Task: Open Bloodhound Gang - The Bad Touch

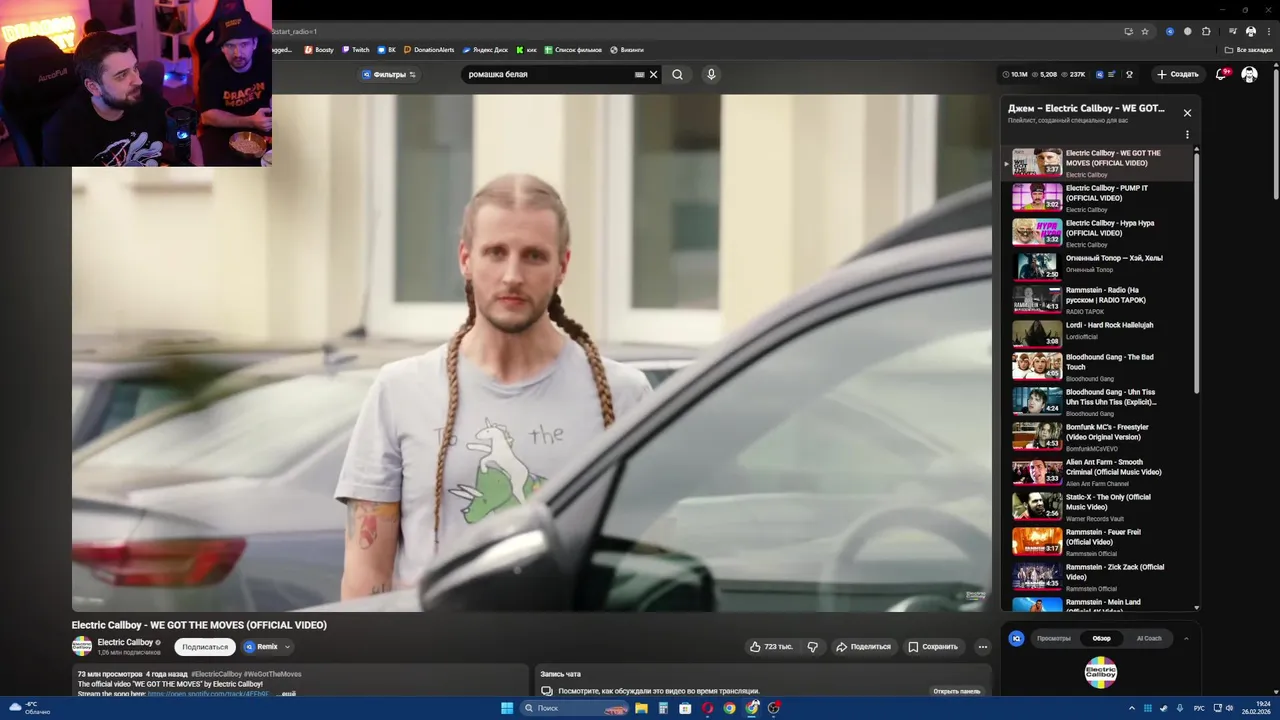Action: pyautogui.click(x=1100, y=367)
